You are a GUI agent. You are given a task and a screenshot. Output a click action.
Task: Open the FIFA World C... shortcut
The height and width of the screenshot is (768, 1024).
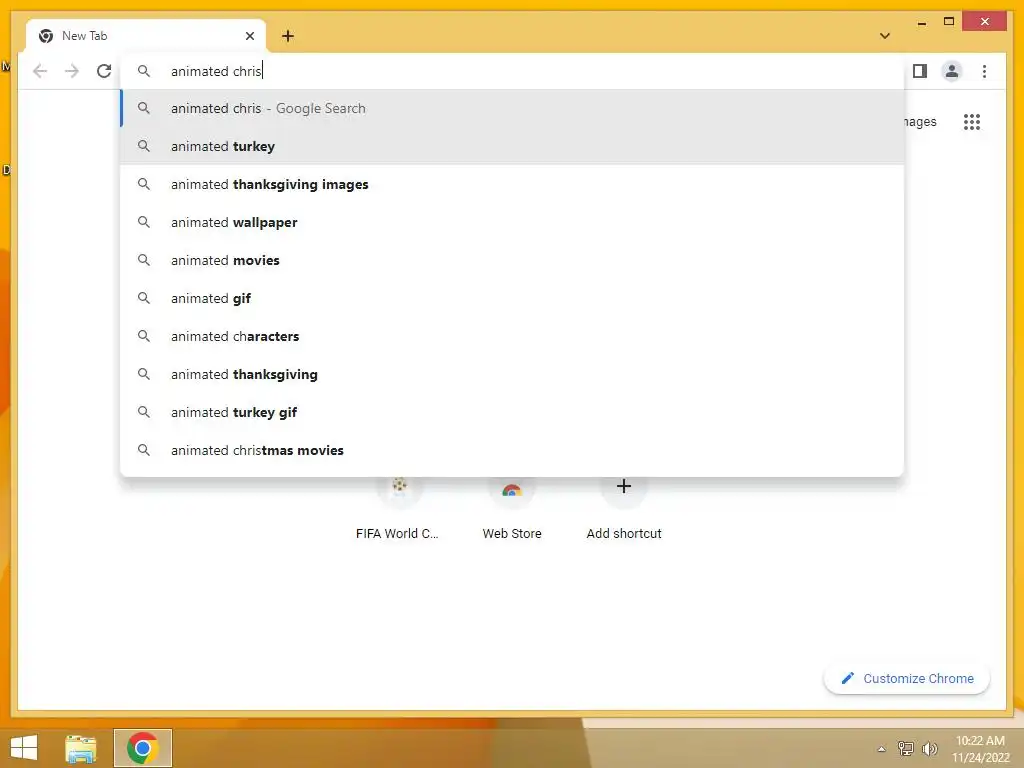pos(398,509)
